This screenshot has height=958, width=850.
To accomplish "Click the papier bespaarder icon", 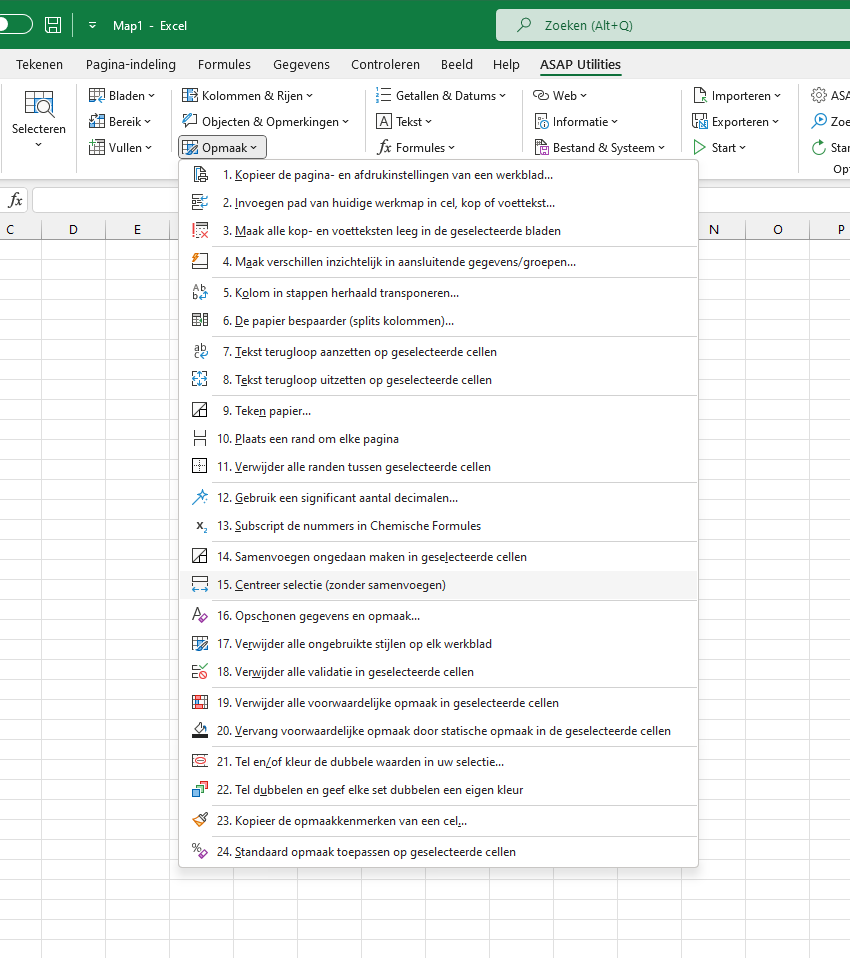I will (x=200, y=321).
